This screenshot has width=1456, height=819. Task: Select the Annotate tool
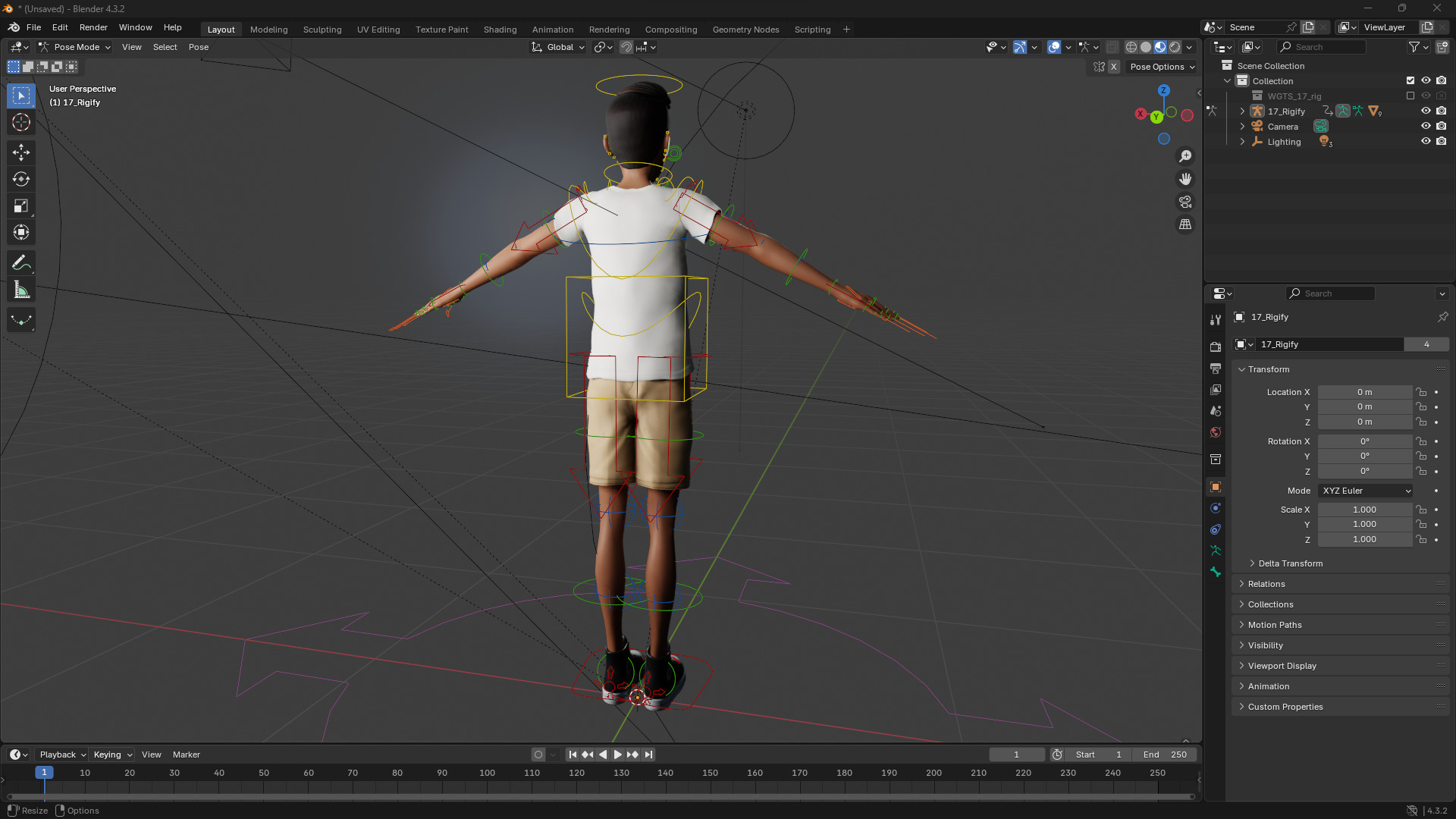21,263
